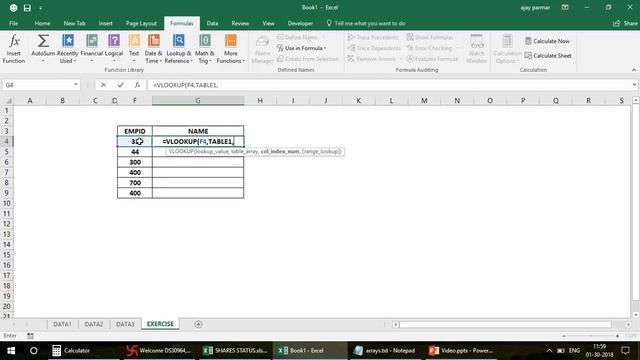640x360 pixels.
Task: Open the File tab
Action: click(13, 23)
